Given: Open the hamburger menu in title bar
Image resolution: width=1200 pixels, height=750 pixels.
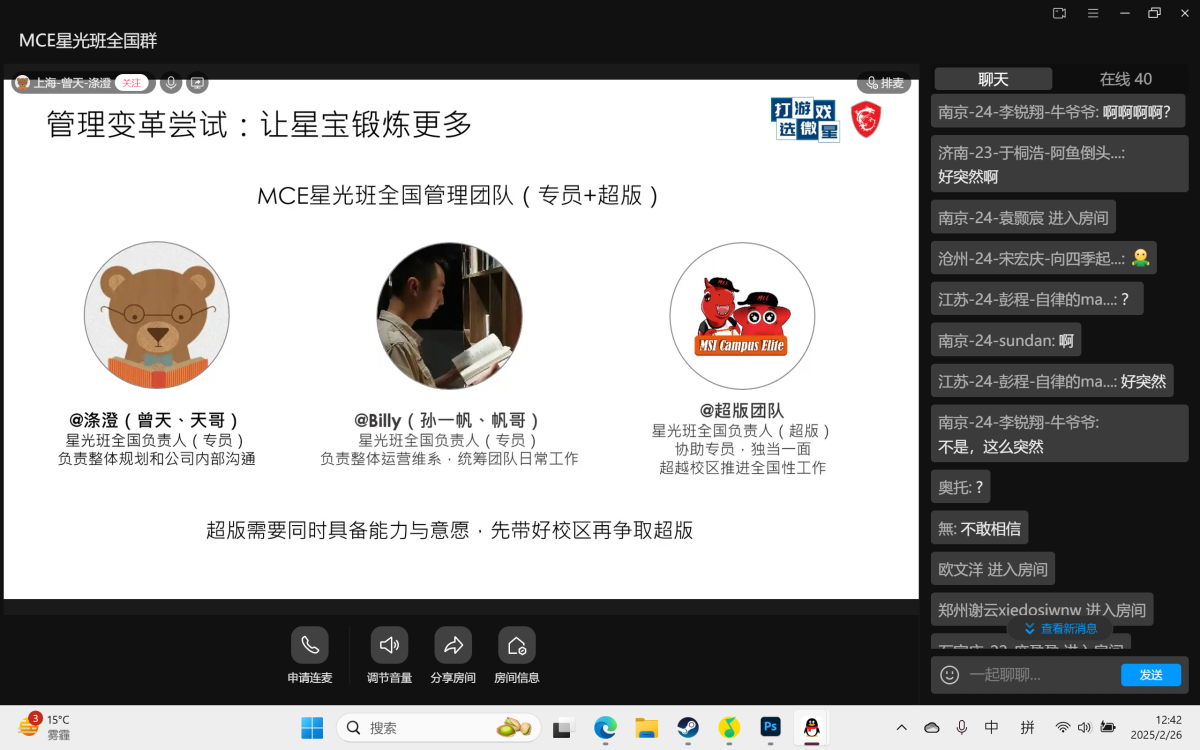Looking at the screenshot, I should (1093, 13).
